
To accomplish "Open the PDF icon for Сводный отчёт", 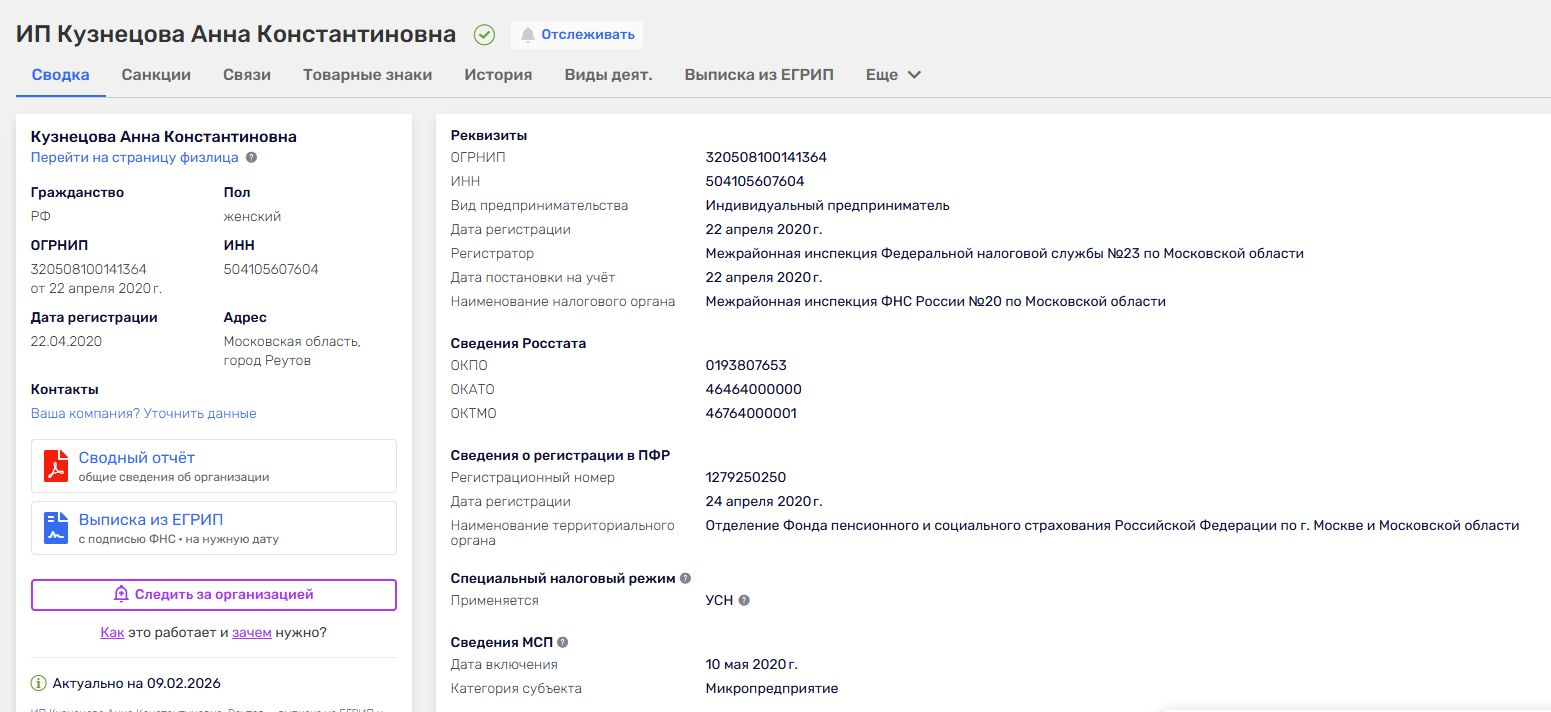I will (57, 465).
